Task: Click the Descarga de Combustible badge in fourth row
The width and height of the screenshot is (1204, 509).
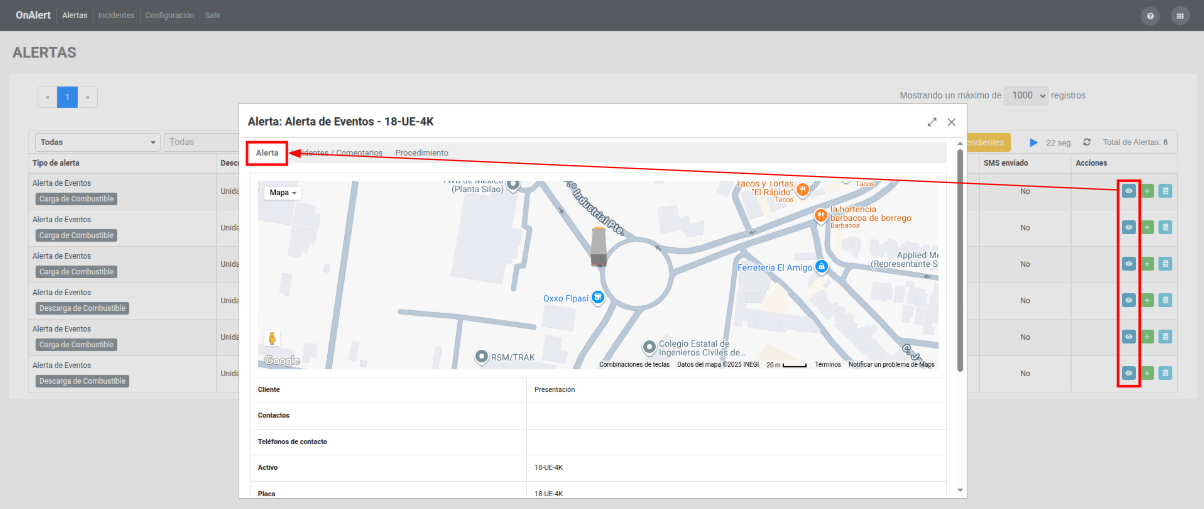Action: (81, 308)
